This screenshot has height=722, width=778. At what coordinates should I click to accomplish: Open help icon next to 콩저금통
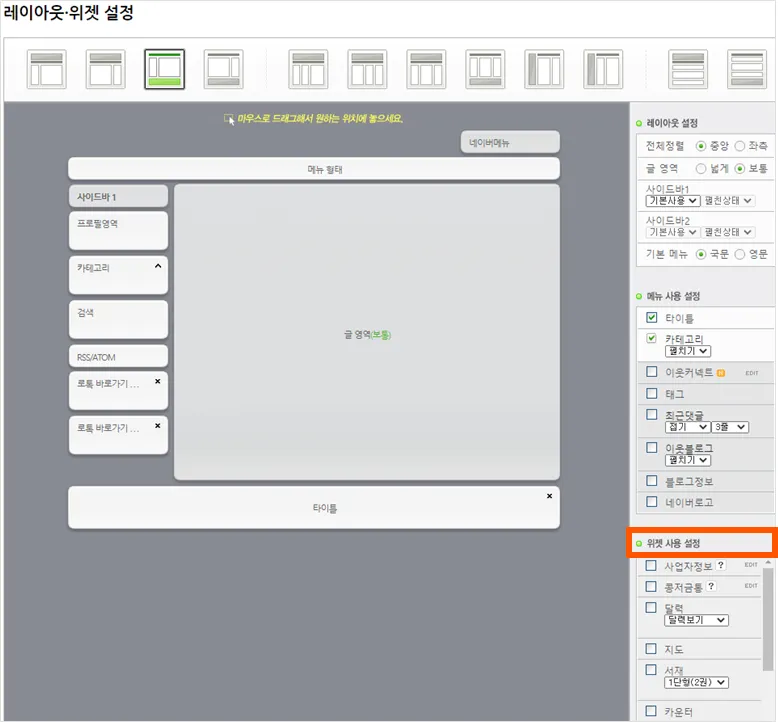tap(711, 586)
